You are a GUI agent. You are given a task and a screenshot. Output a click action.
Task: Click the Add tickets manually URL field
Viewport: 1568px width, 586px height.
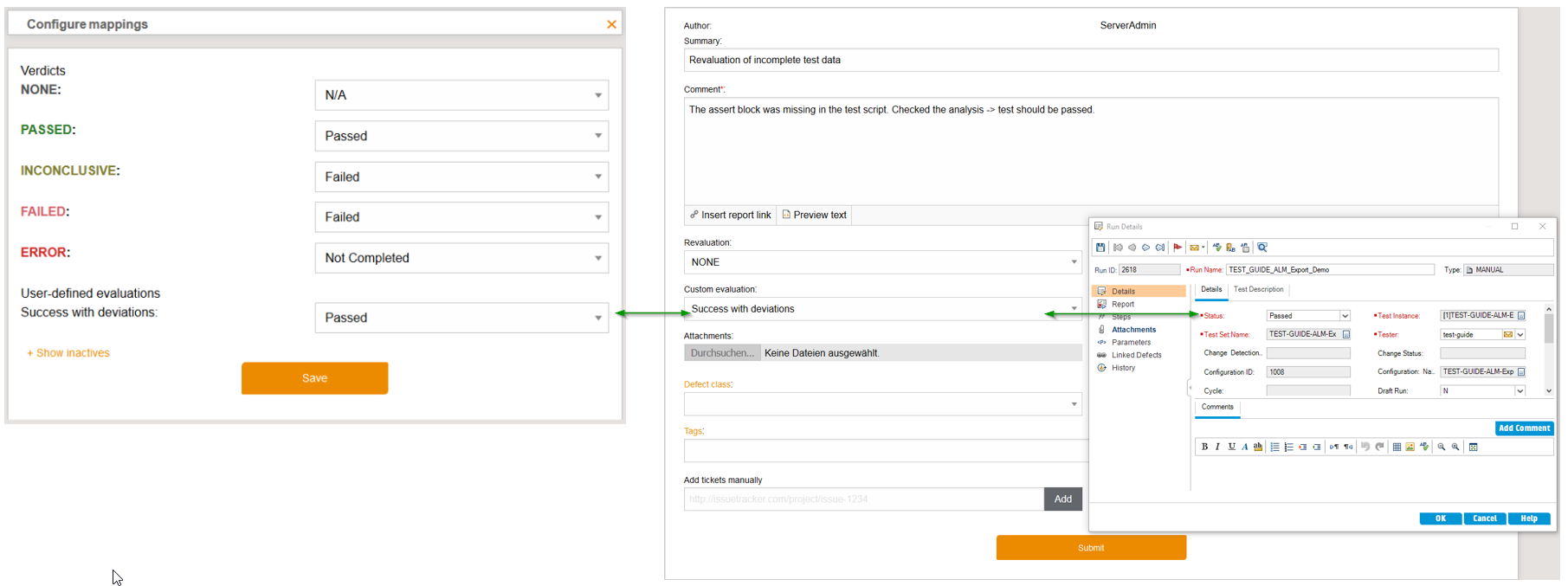(864, 499)
